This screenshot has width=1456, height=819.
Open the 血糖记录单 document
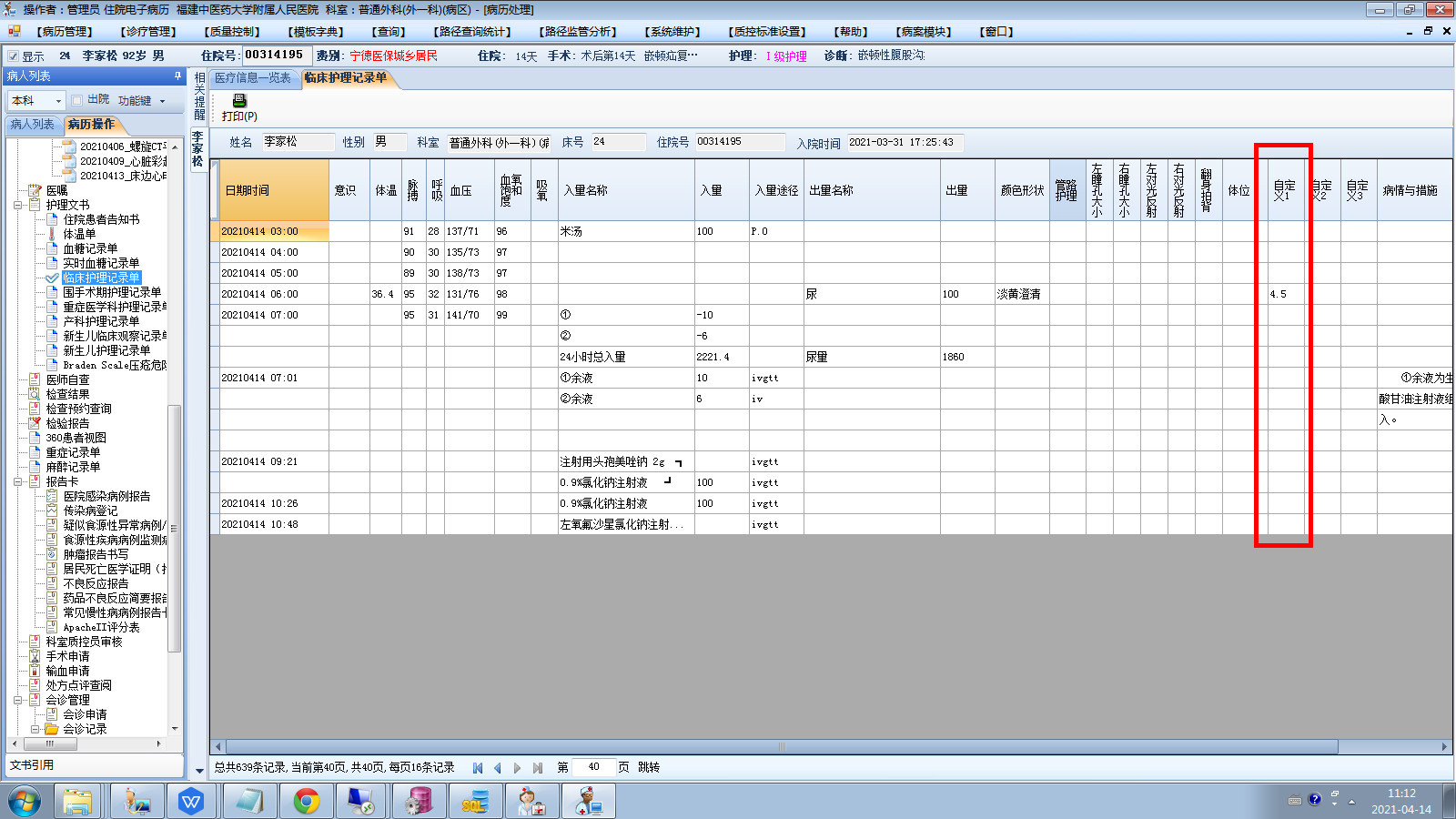90,248
